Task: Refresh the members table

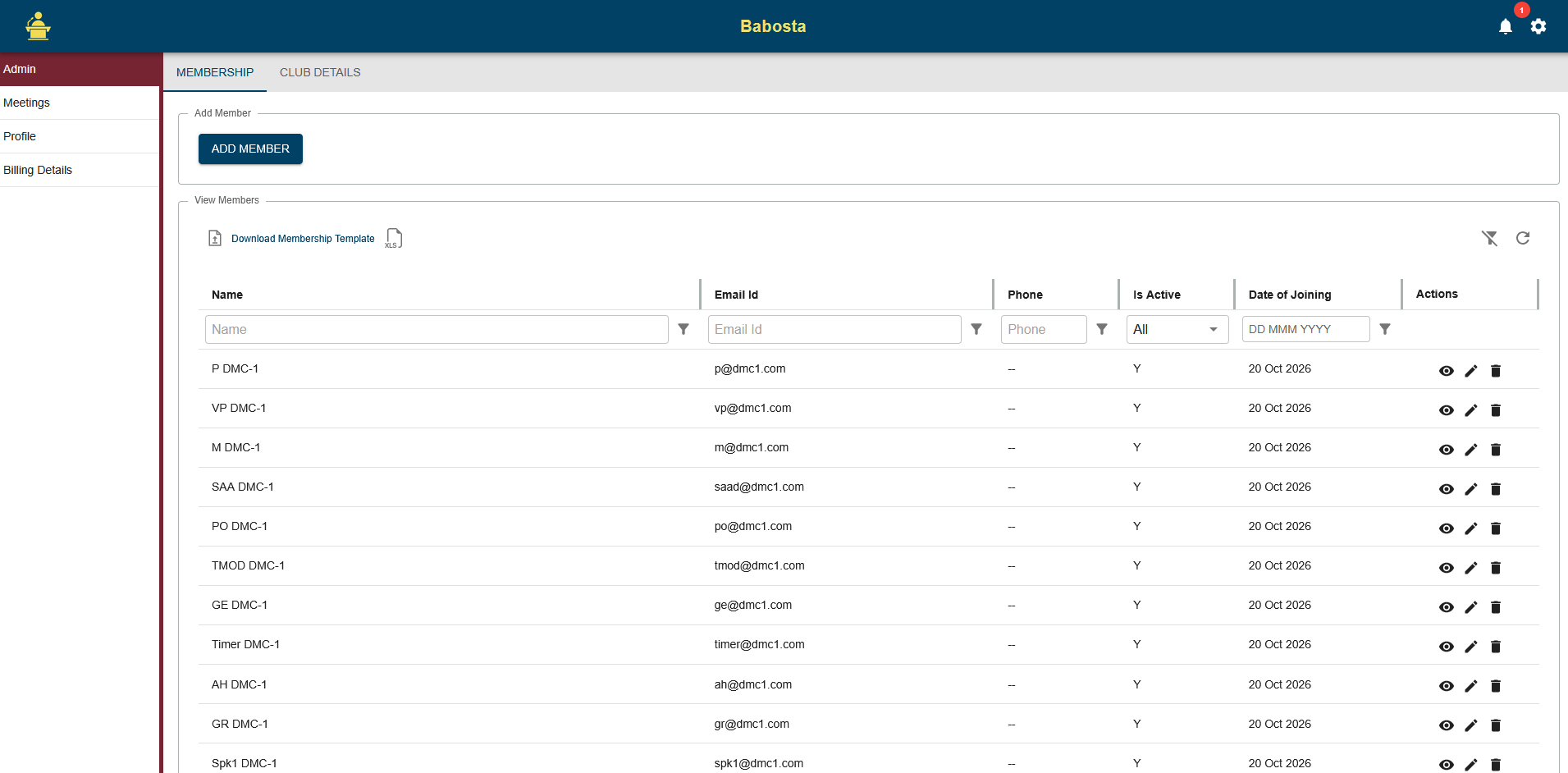Action: point(1523,238)
